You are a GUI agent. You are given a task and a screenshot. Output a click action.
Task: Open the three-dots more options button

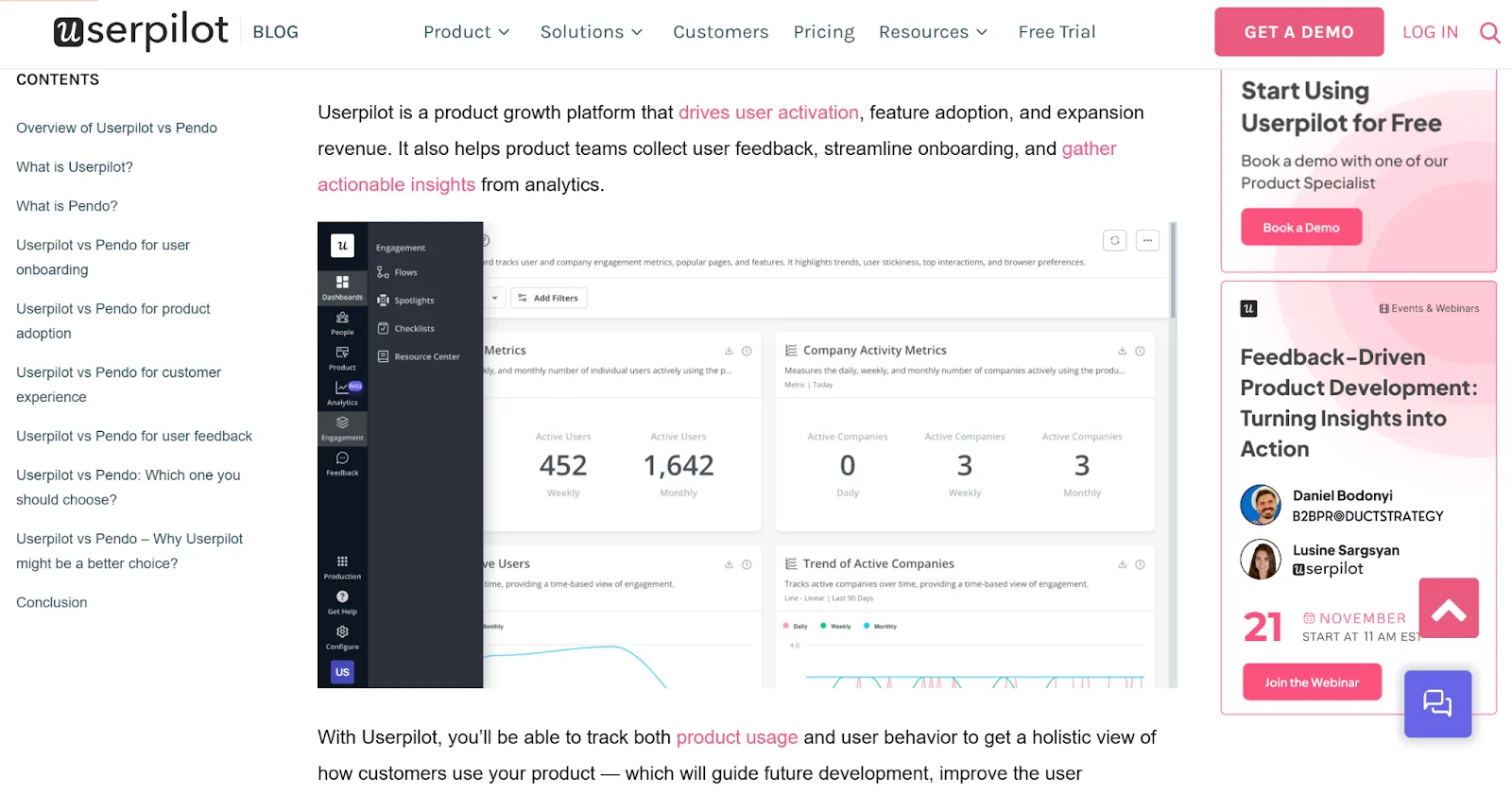click(x=1147, y=240)
